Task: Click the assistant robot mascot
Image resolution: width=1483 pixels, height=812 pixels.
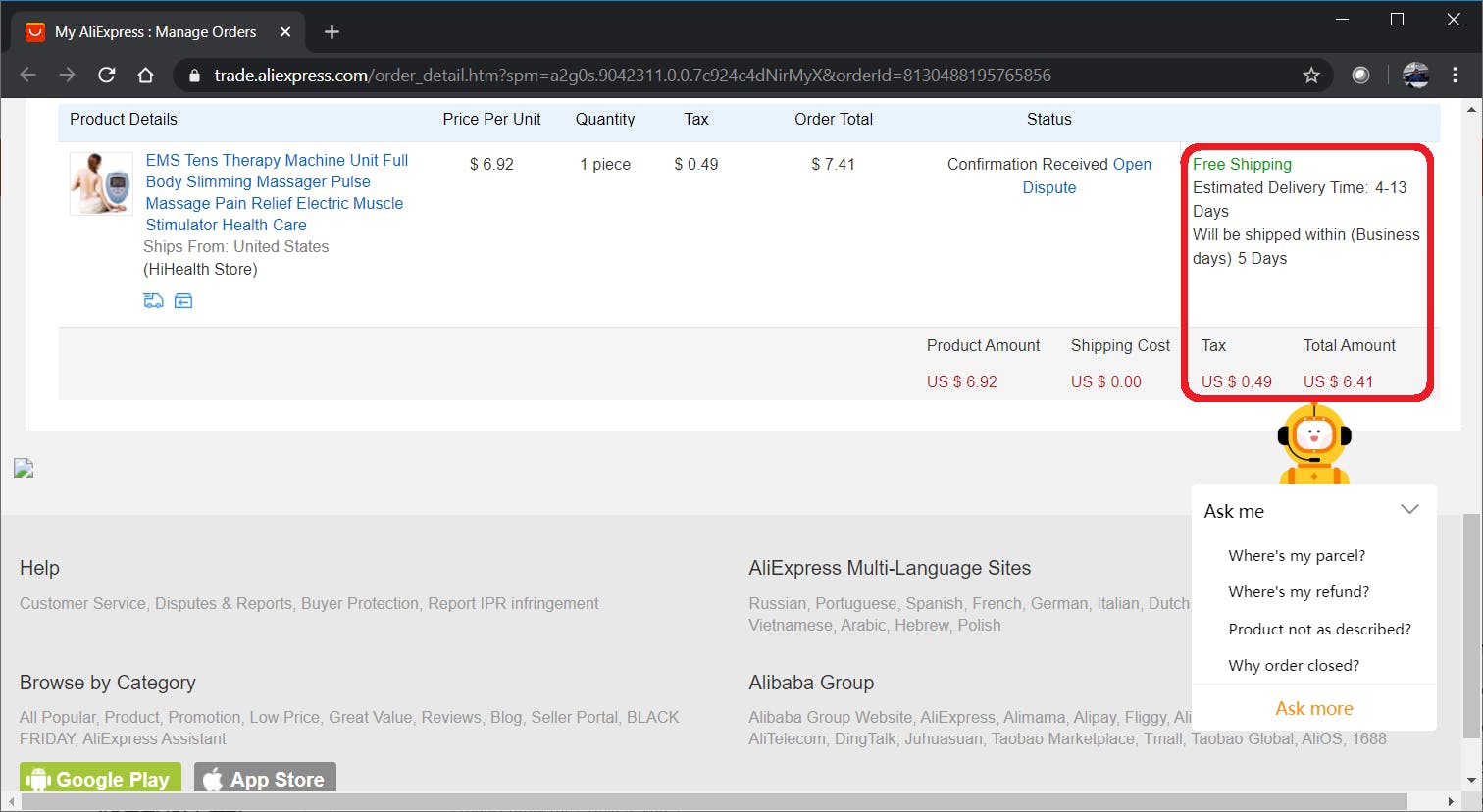Action: [x=1314, y=443]
